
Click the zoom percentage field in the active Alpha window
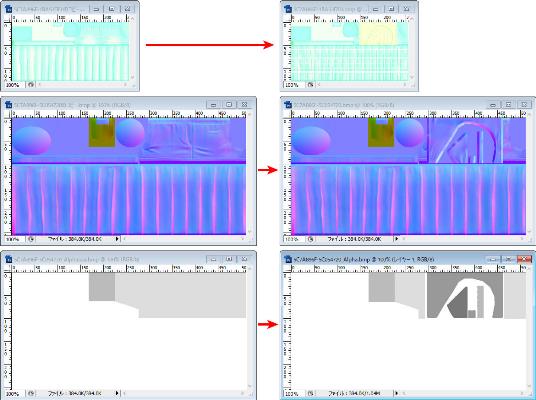tap(292, 394)
